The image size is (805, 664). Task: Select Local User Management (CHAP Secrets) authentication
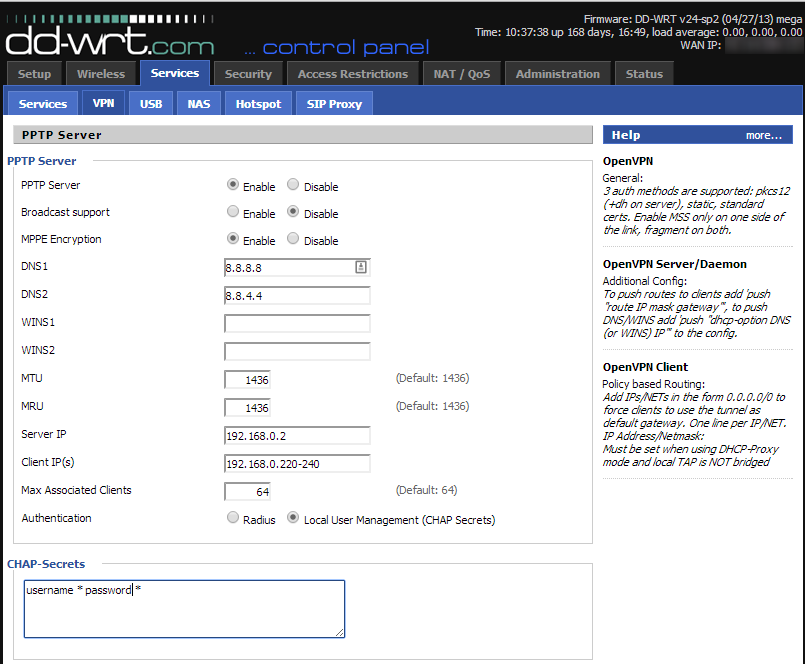[x=293, y=518]
